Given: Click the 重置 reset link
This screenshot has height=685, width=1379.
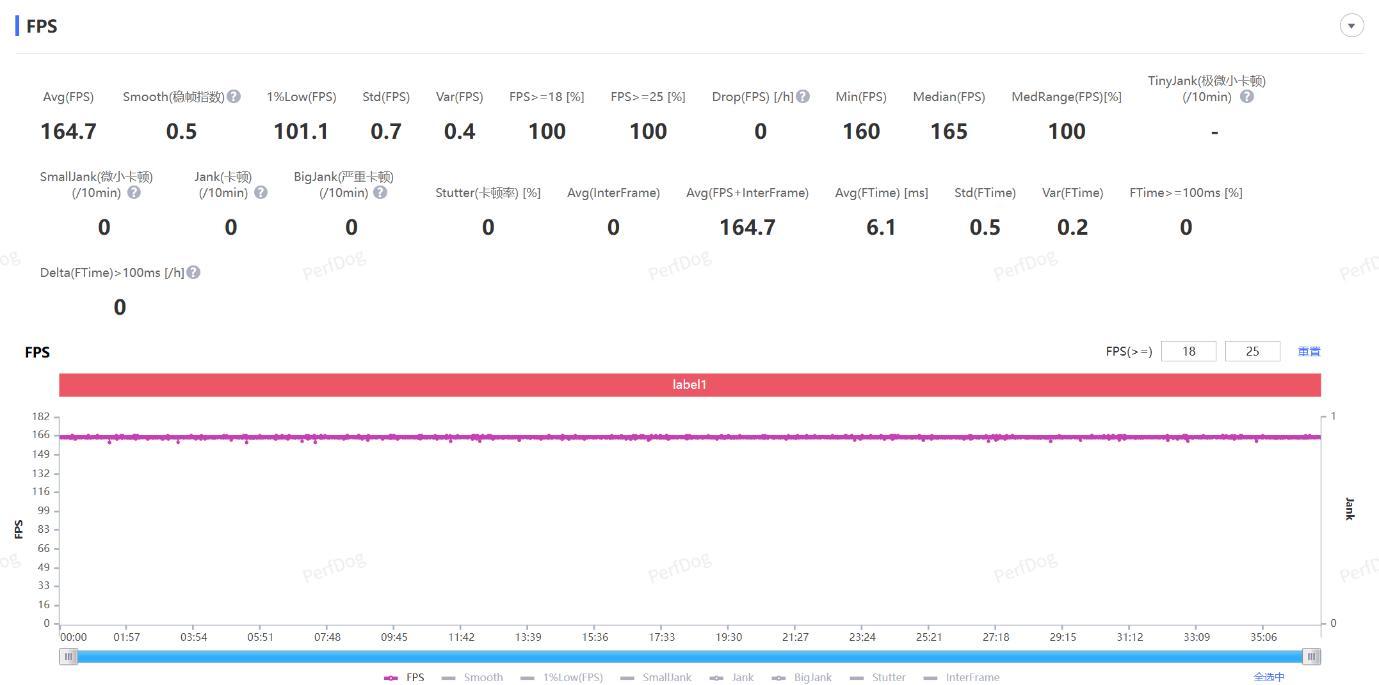Looking at the screenshot, I should tap(1309, 351).
